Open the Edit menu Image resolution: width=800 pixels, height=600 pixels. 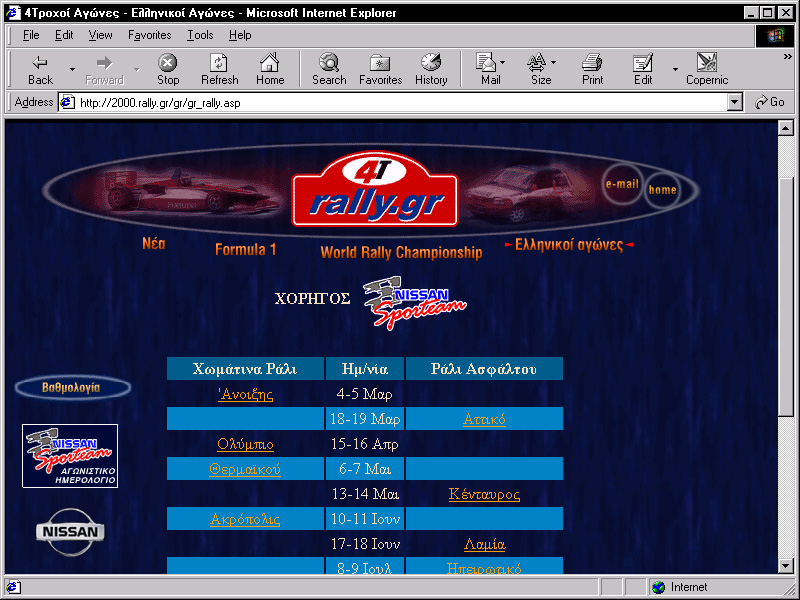tap(64, 35)
